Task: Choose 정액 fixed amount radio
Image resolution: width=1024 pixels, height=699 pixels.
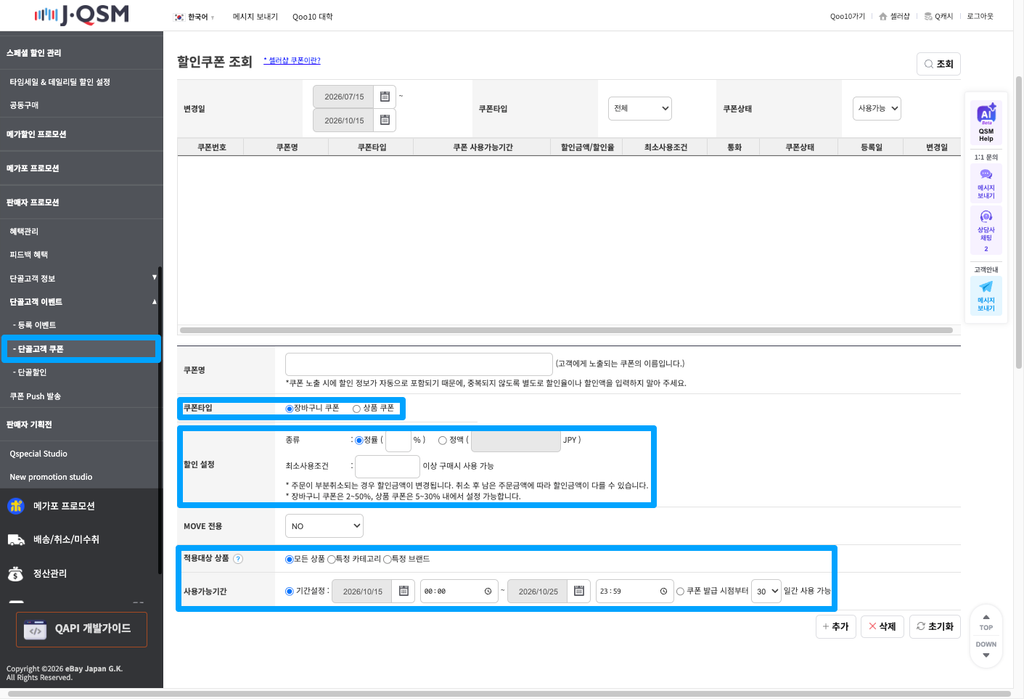Action: 442,440
